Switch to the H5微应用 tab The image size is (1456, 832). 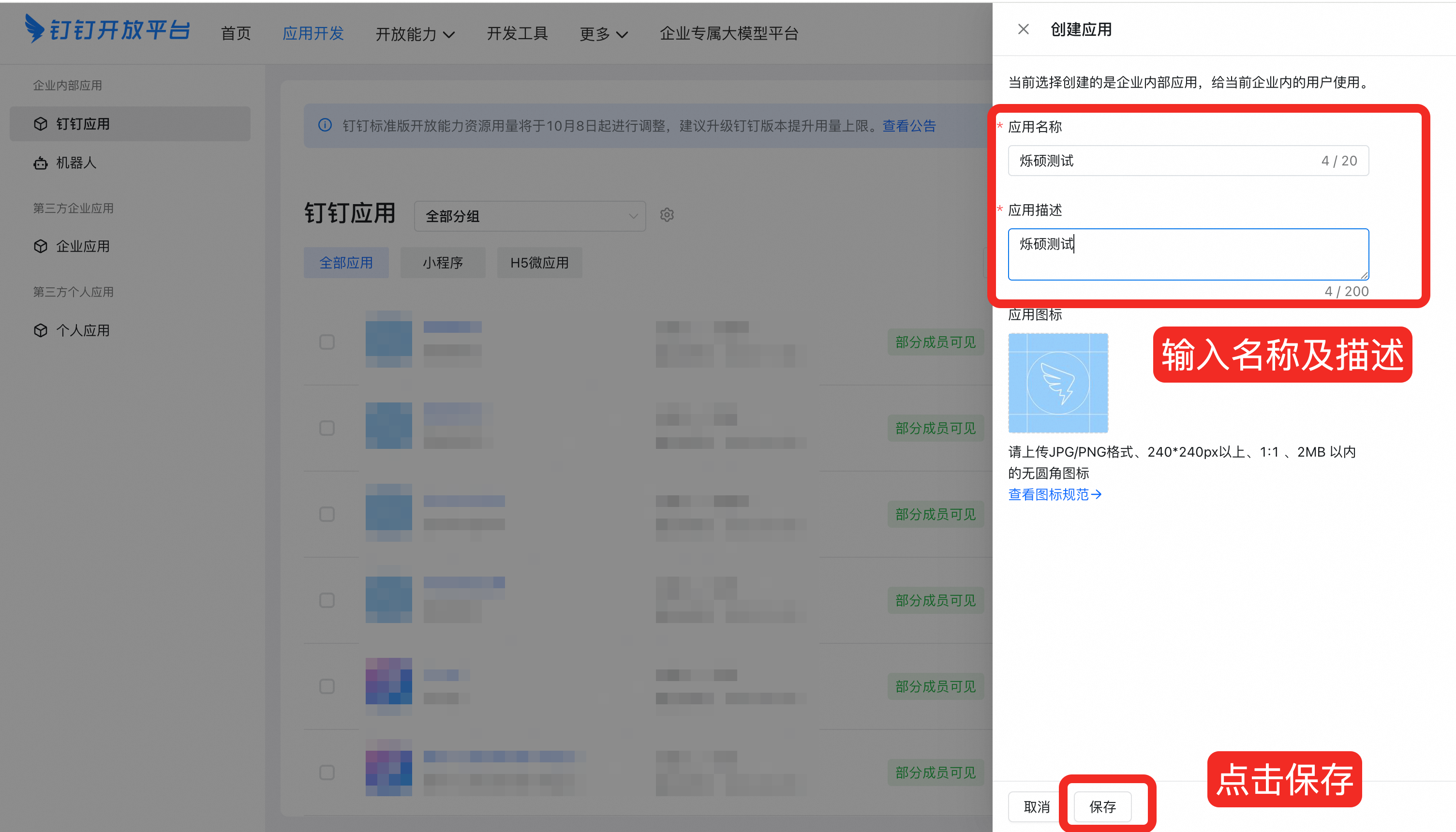(x=539, y=263)
